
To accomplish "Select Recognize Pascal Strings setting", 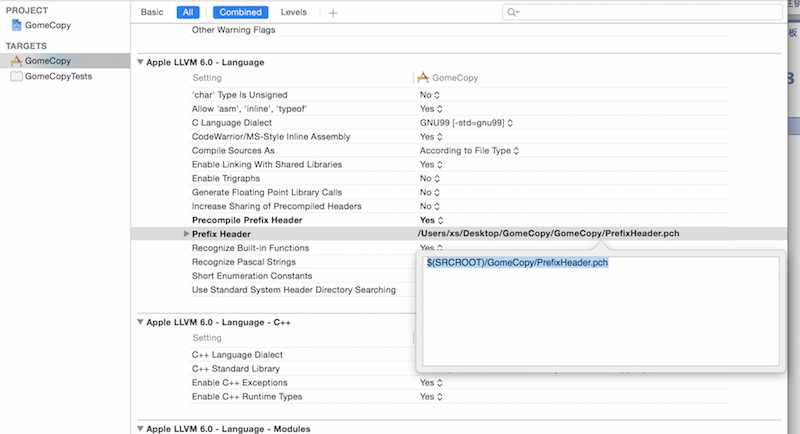I will click(244, 262).
